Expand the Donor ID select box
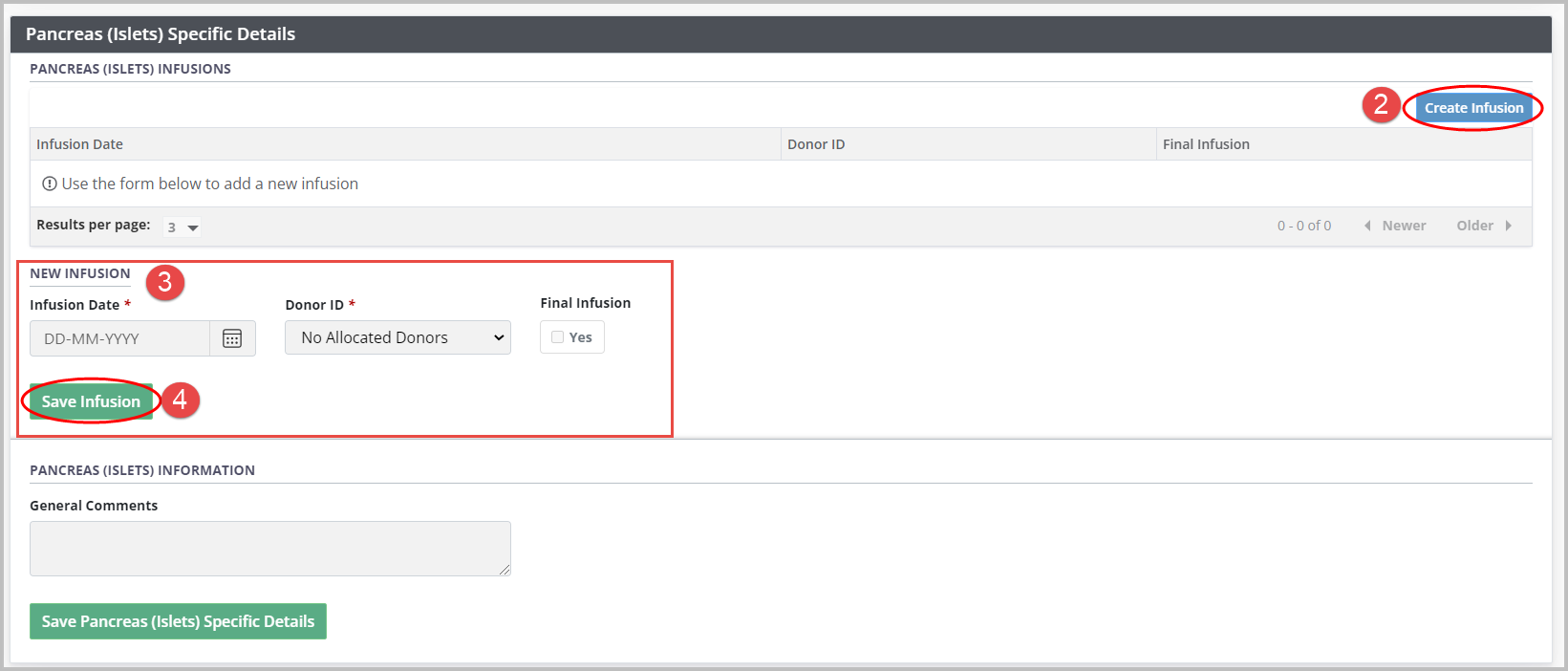The height and width of the screenshot is (671, 1568). tap(397, 337)
